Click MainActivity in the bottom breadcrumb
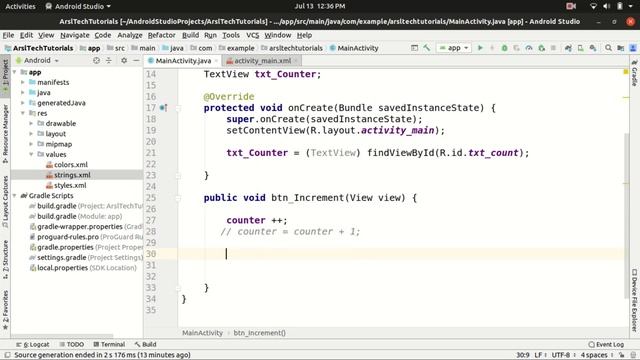The height and width of the screenshot is (360, 640). pos(202,333)
